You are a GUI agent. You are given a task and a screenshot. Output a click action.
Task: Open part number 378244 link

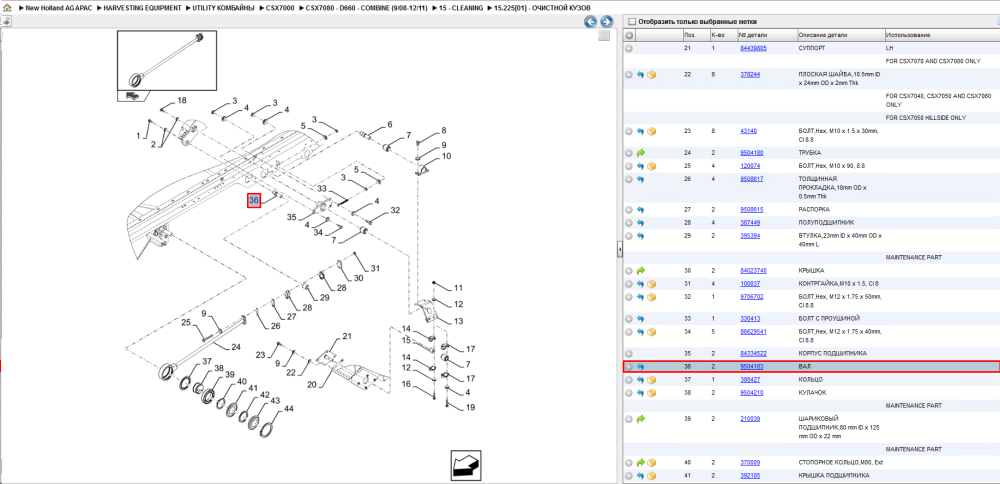(x=750, y=75)
